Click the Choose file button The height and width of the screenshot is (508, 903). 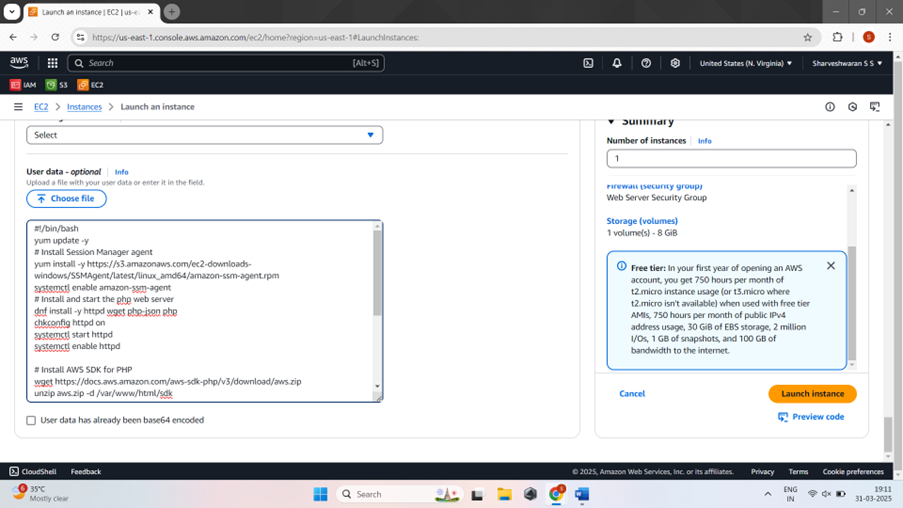point(66,199)
